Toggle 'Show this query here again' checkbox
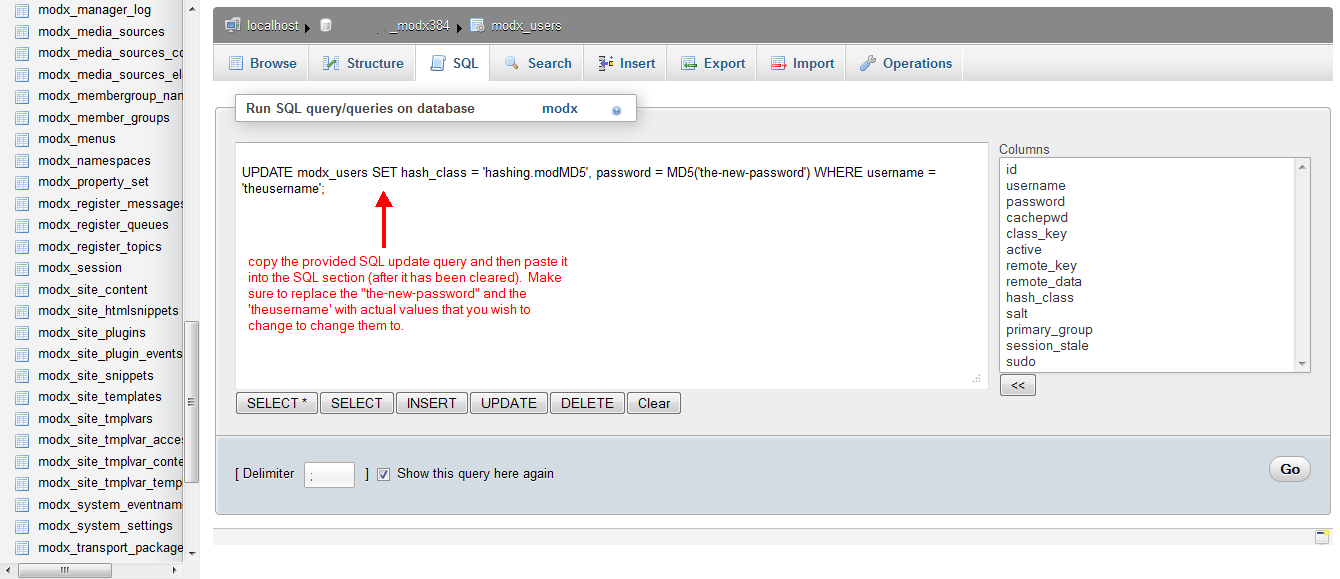Viewport: 1340px width, 579px height. [383, 474]
